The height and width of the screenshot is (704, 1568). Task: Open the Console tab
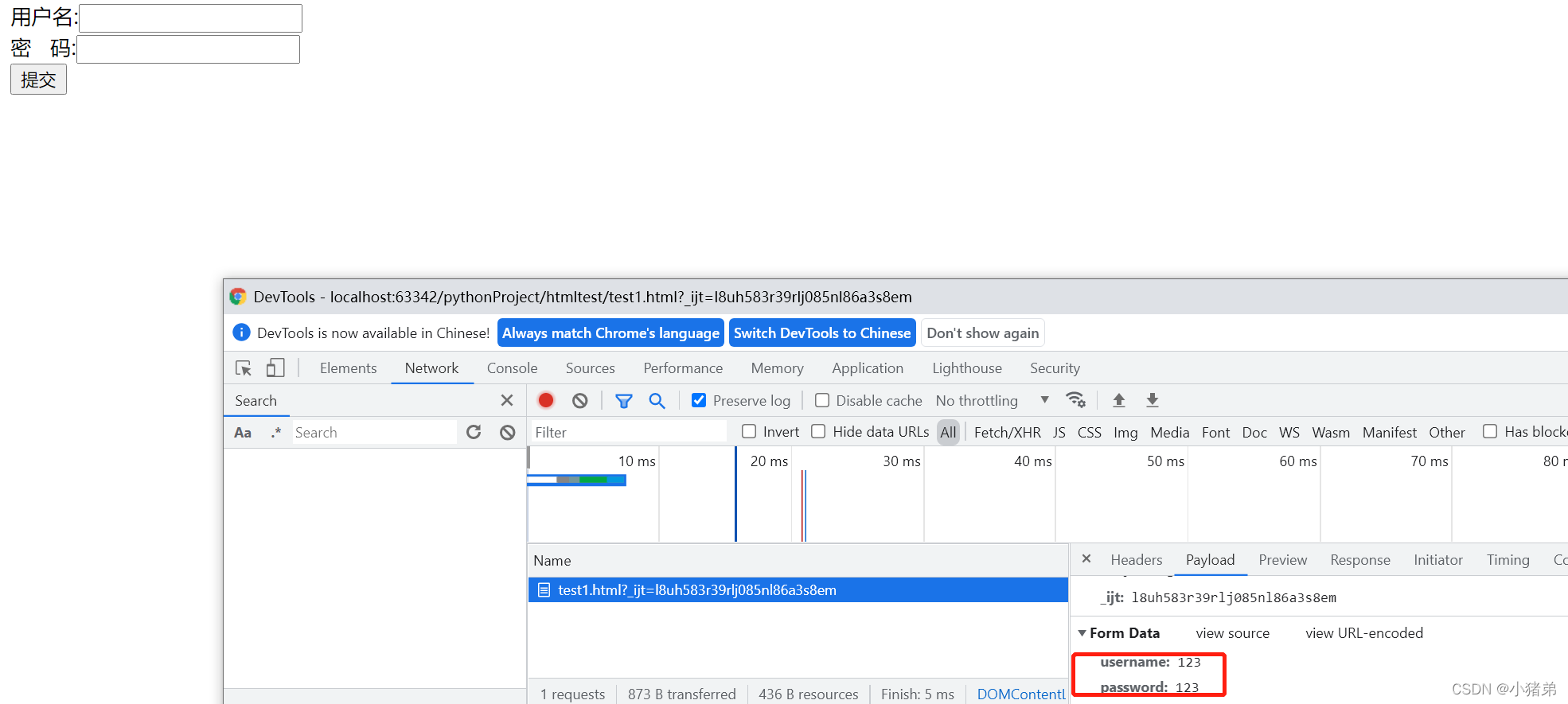click(x=513, y=368)
